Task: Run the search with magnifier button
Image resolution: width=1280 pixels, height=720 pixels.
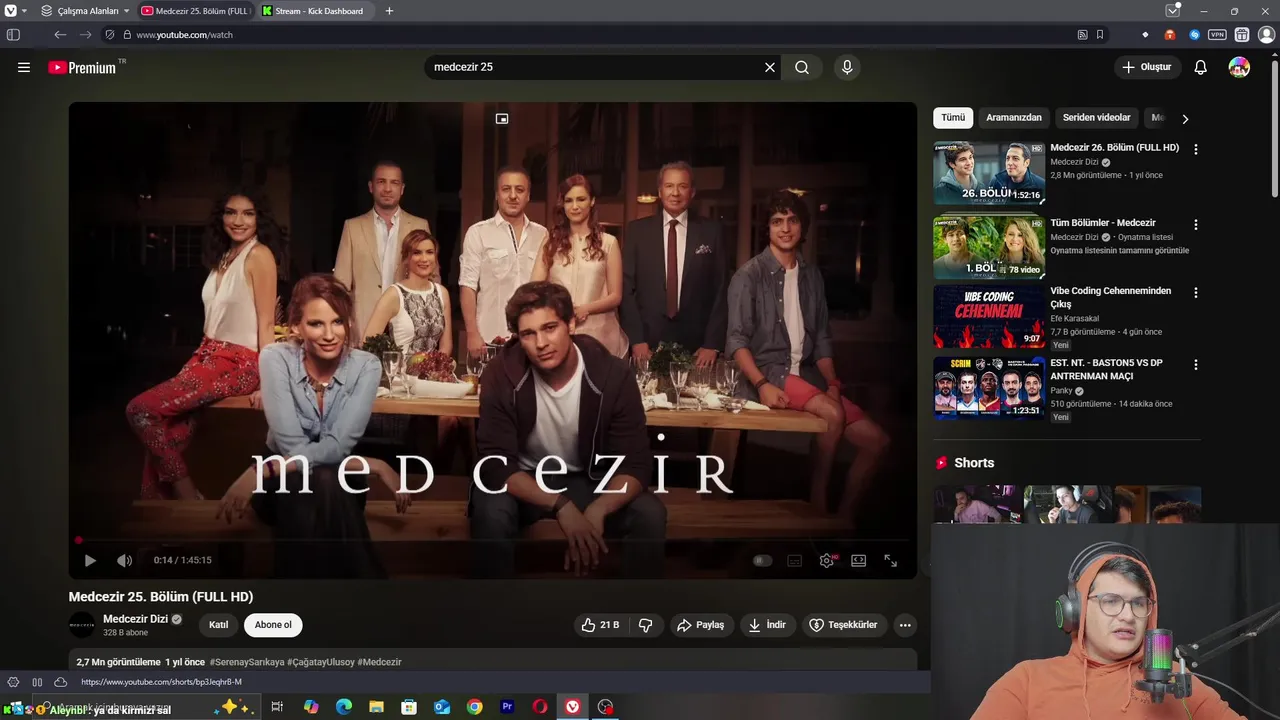Action: pyautogui.click(x=802, y=67)
